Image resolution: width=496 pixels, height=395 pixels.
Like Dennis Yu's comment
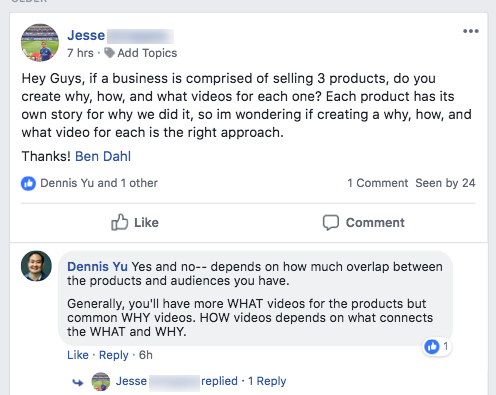coord(78,355)
